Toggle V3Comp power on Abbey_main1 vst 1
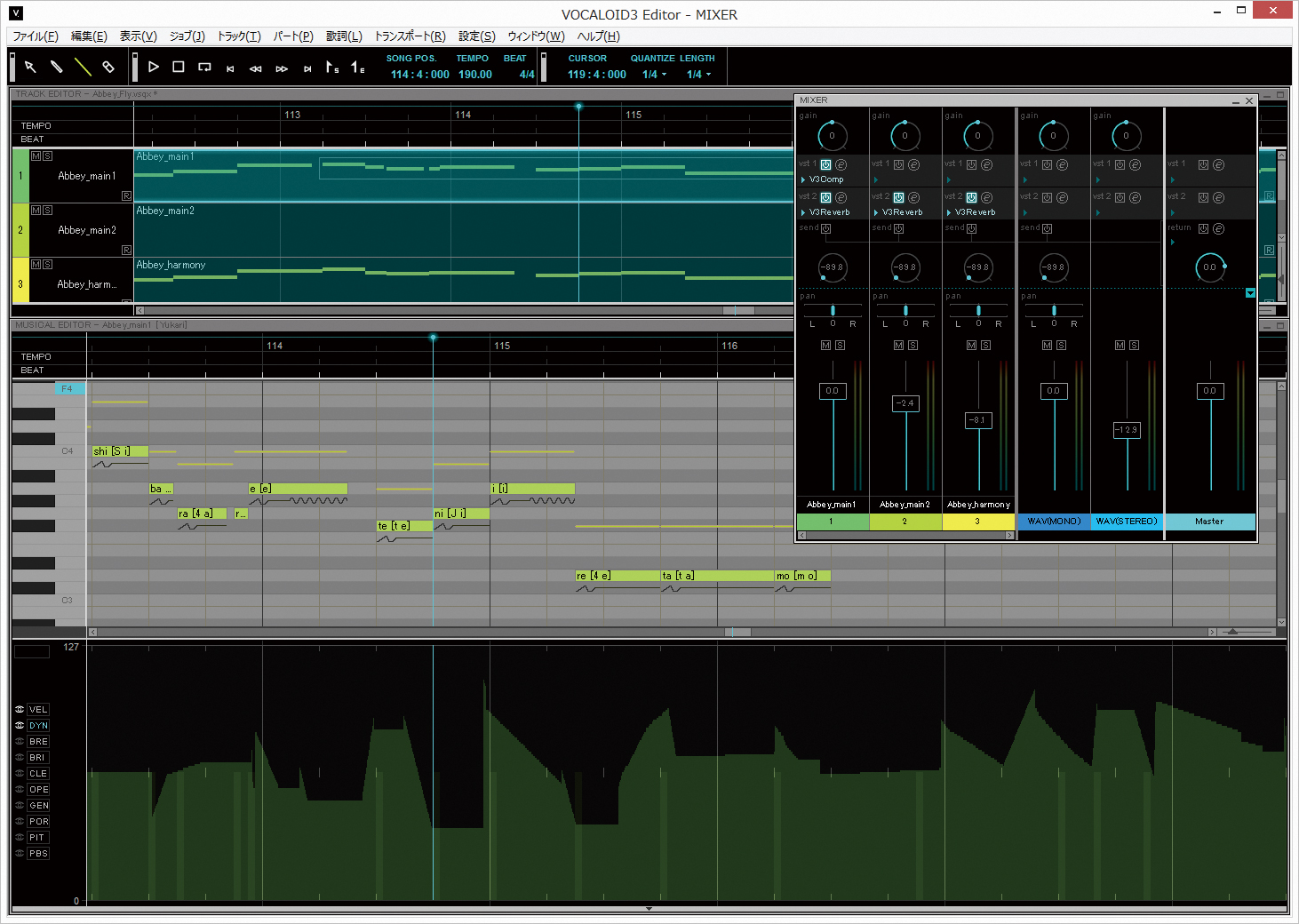 pyautogui.click(x=825, y=164)
